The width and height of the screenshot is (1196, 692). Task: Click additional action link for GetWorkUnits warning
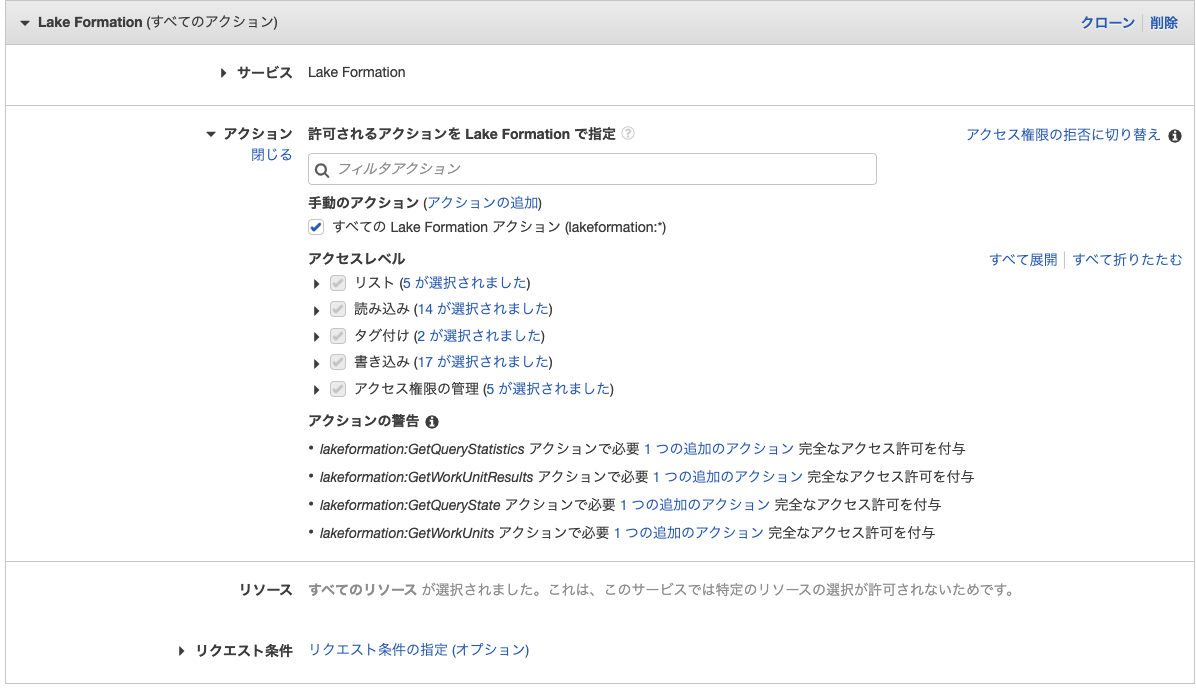tap(689, 533)
